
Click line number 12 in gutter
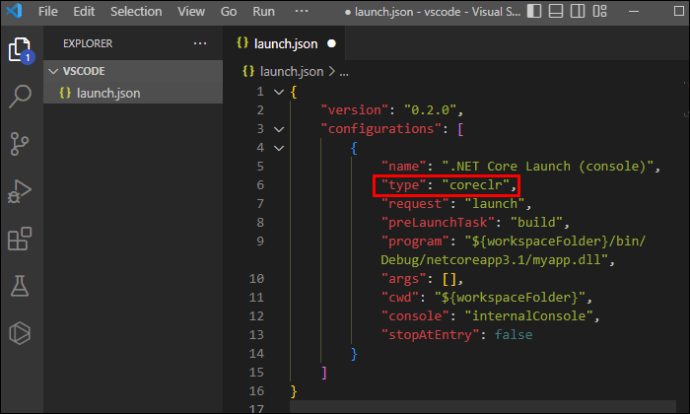click(x=256, y=316)
